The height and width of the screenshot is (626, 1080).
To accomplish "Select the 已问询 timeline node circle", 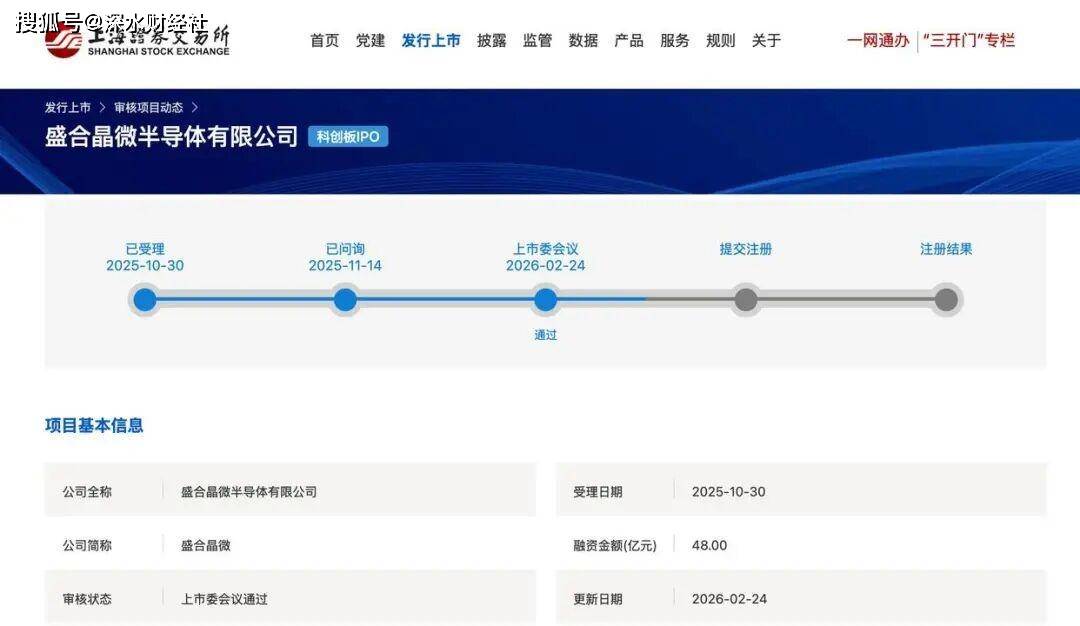I will [345, 299].
